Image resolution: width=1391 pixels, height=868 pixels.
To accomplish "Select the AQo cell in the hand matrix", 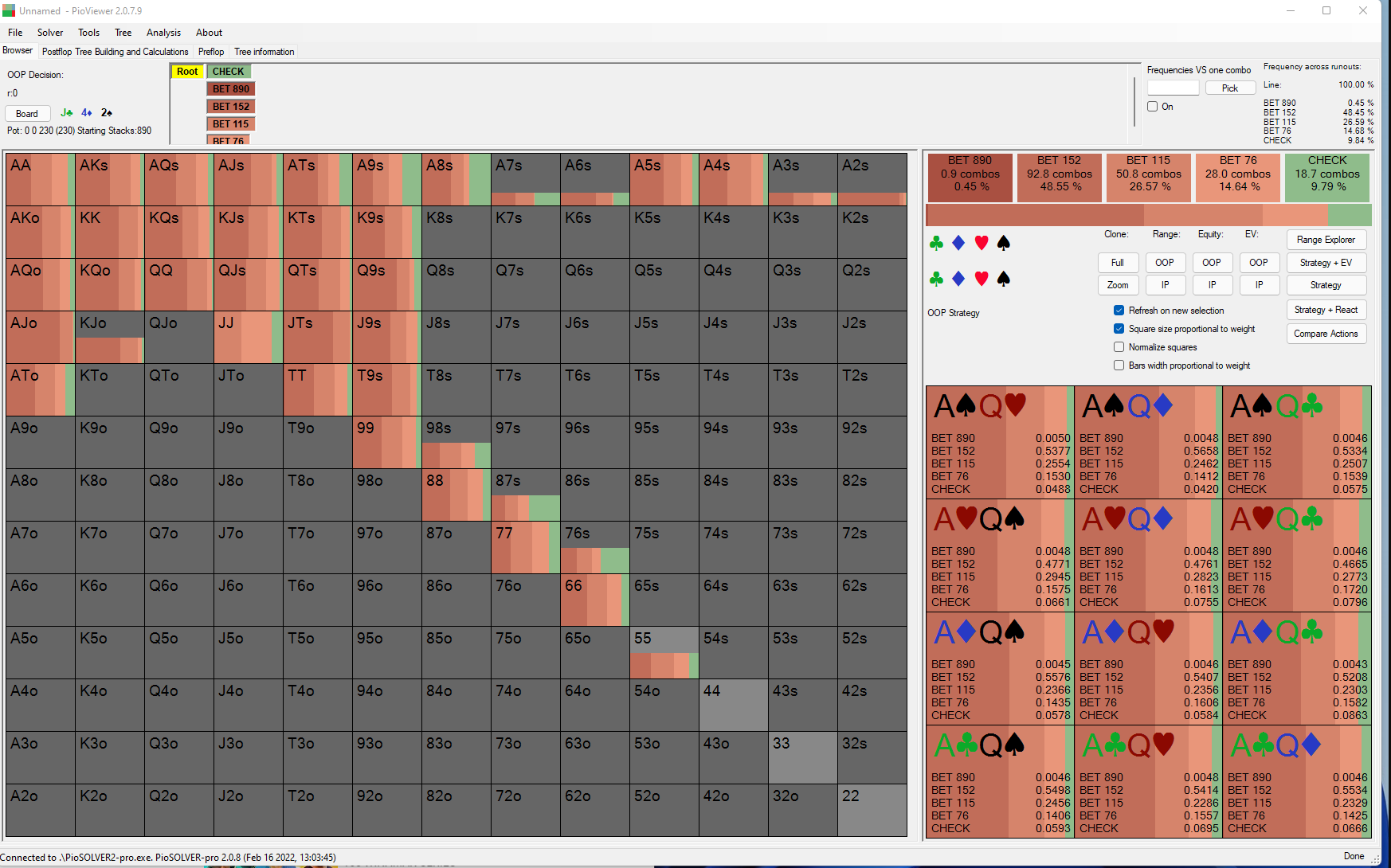I will tap(40, 285).
